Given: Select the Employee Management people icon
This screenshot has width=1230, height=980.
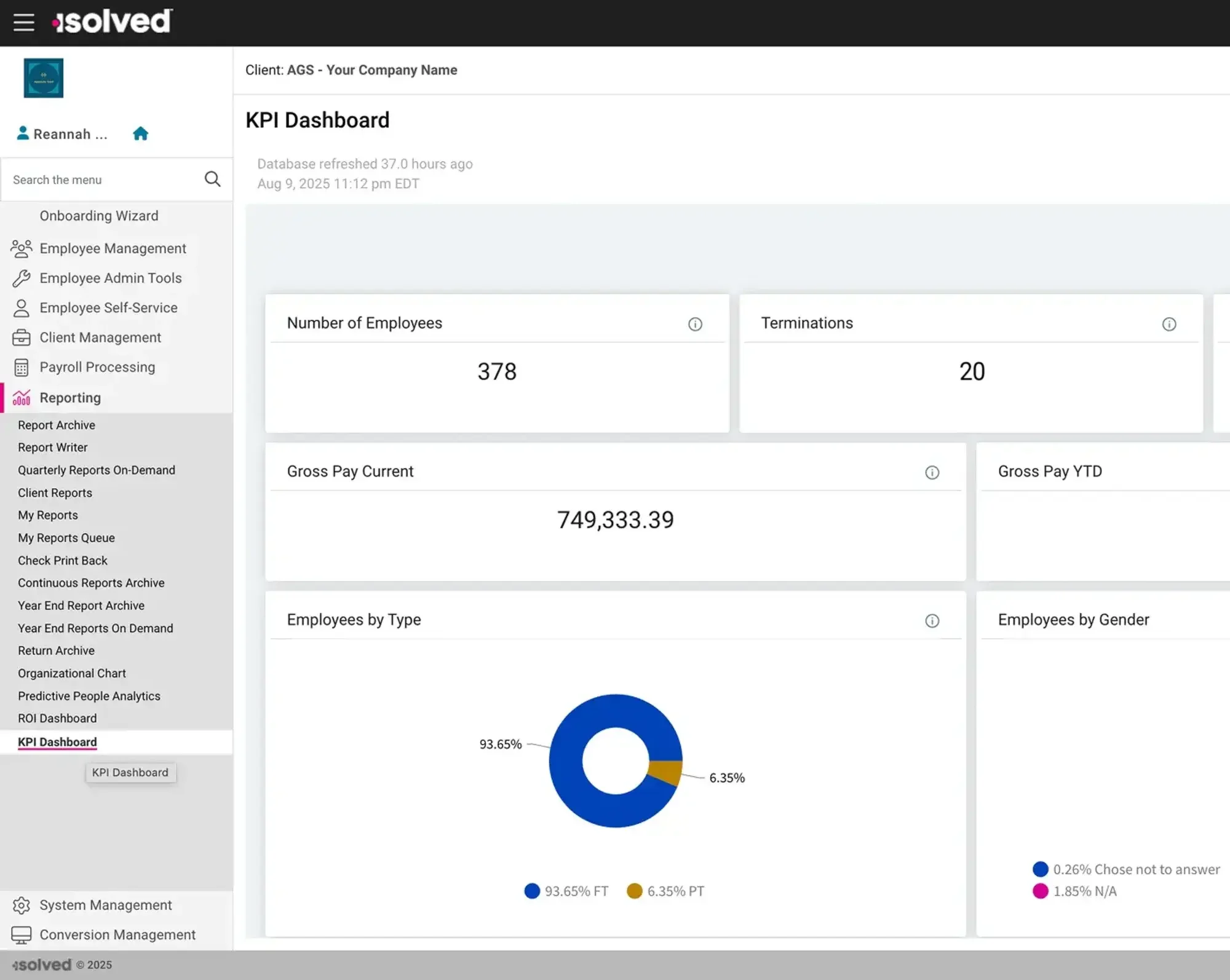Looking at the screenshot, I should 22,248.
